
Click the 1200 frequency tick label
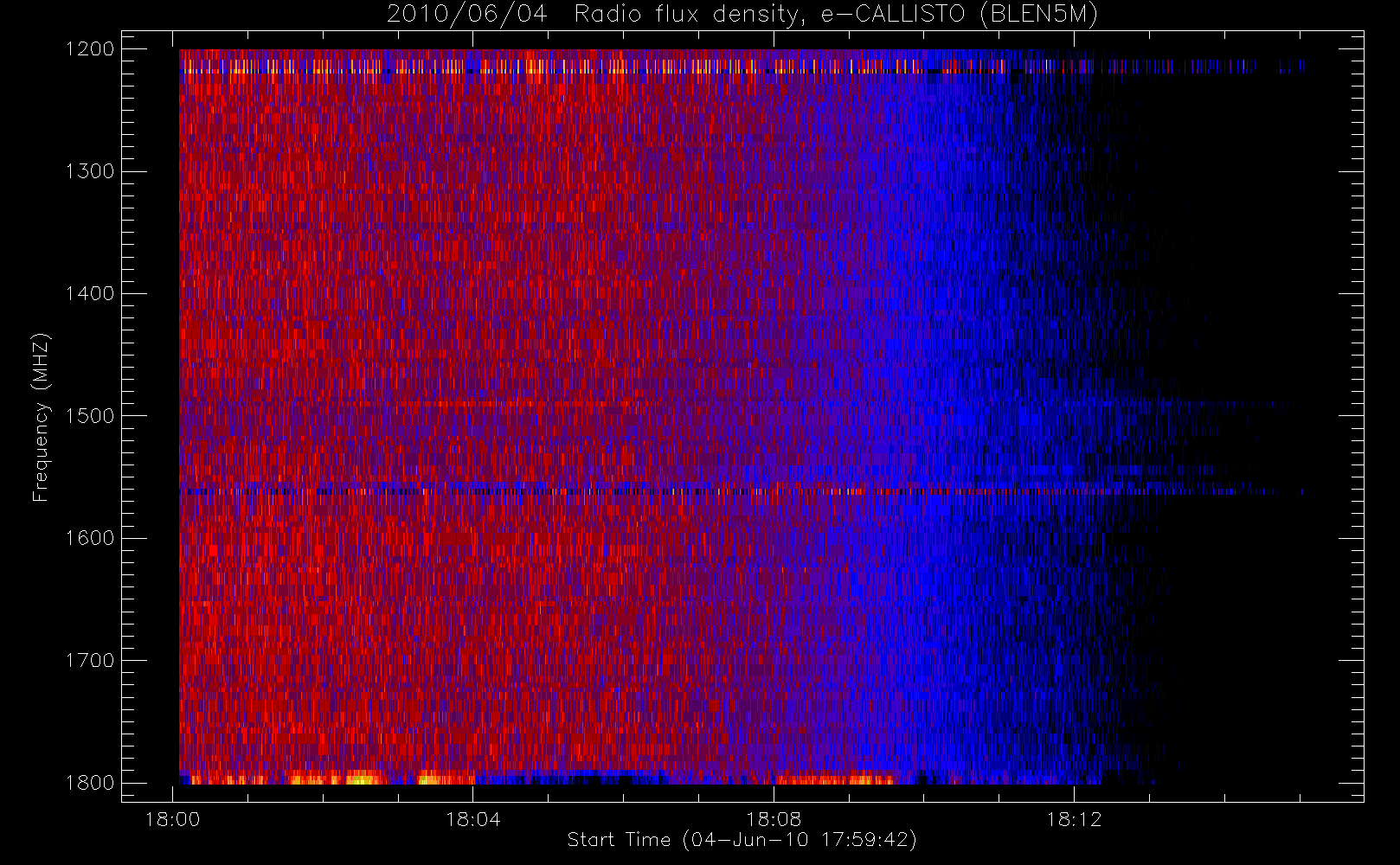[90, 49]
